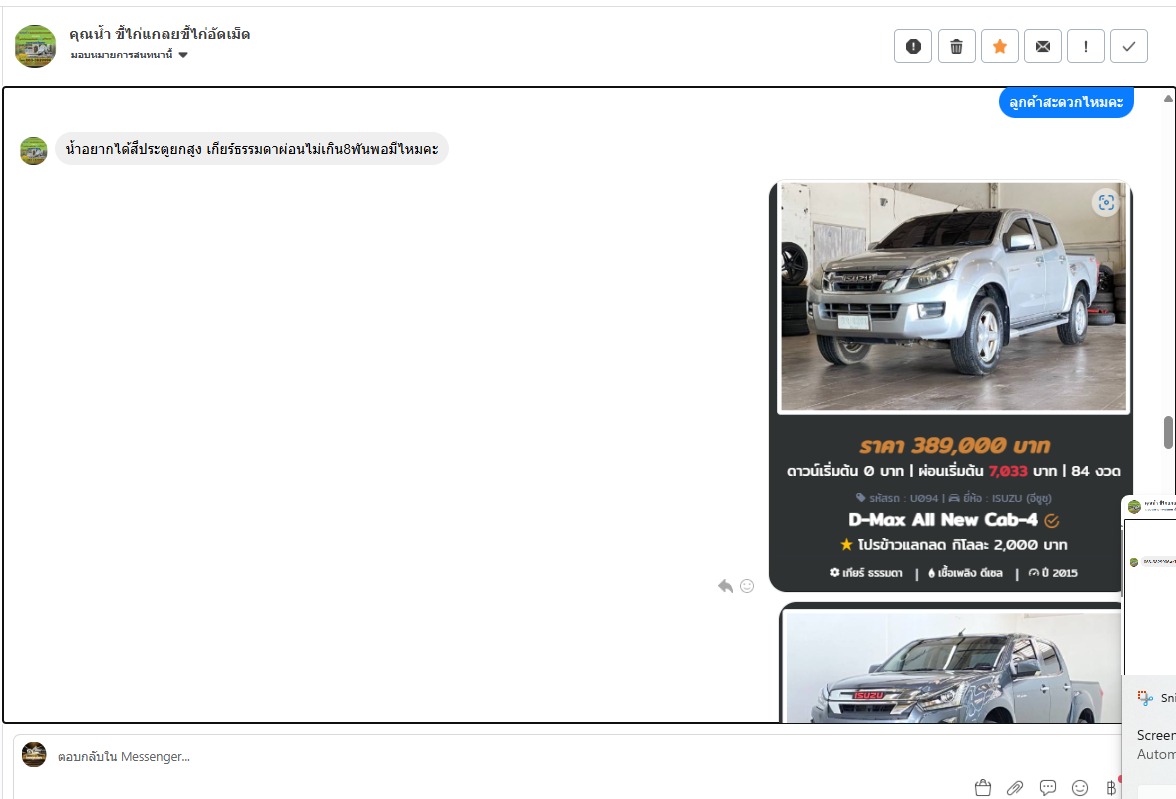Click the image scan icon on the truck photo
The width and height of the screenshot is (1176, 799).
1106,203
